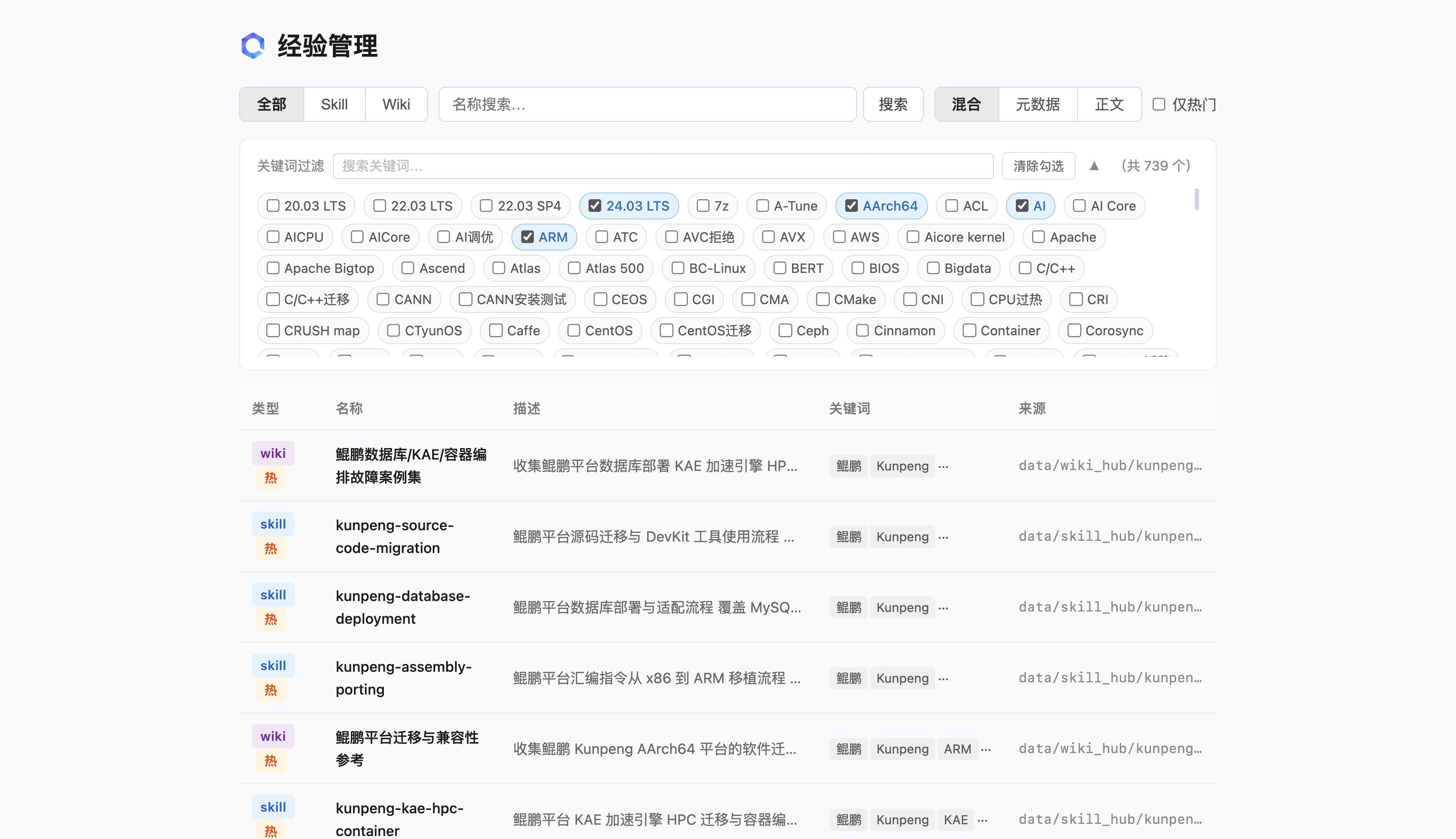Click the skill badge of kunpeng-source-code-migration
Viewport: 1456px width, 839px height.
click(x=273, y=524)
